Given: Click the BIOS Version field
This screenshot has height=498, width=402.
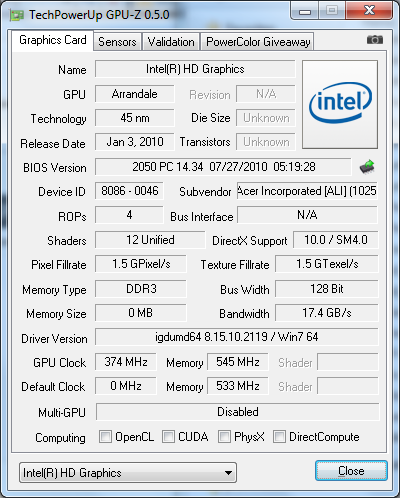Looking at the screenshot, I should click(223, 167).
